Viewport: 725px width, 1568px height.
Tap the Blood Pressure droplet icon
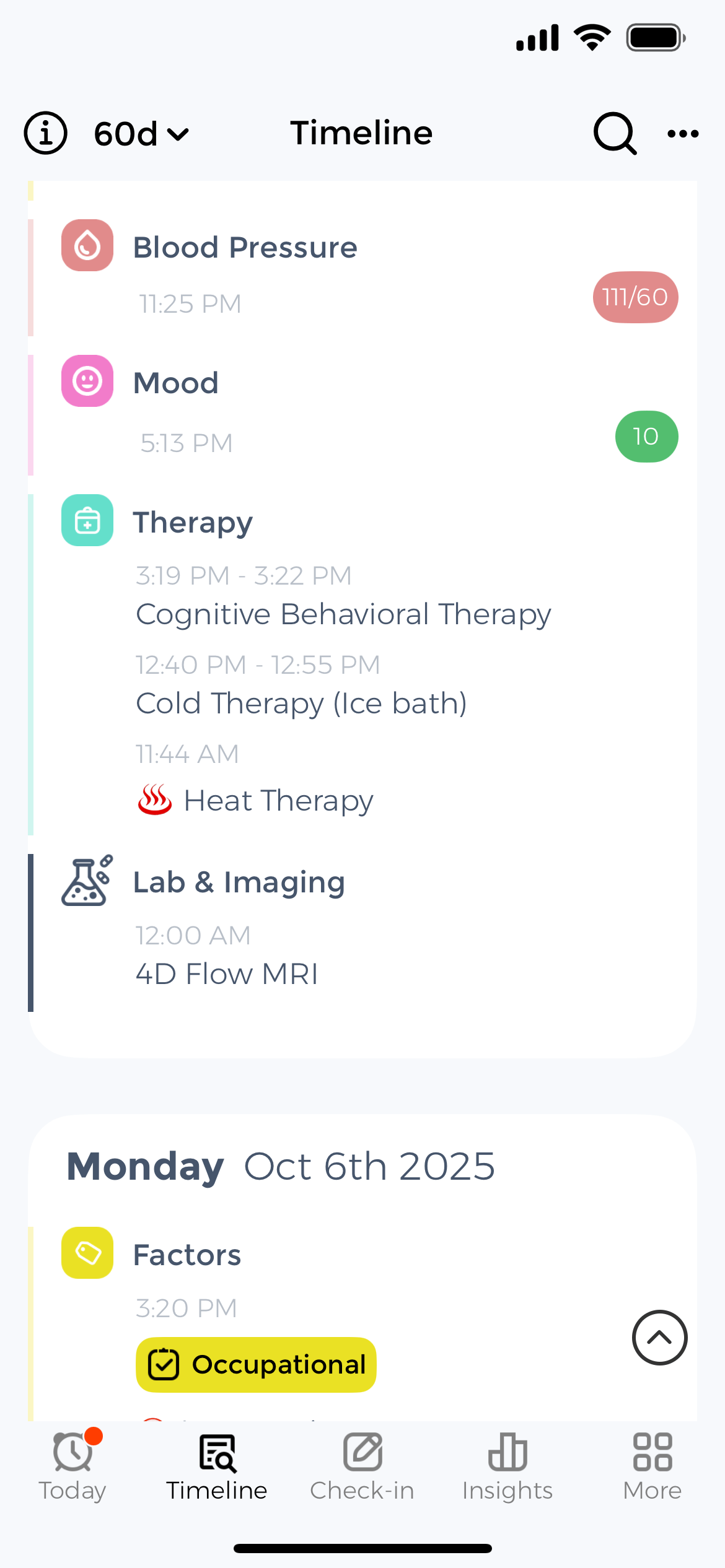click(x=87, y=245)
